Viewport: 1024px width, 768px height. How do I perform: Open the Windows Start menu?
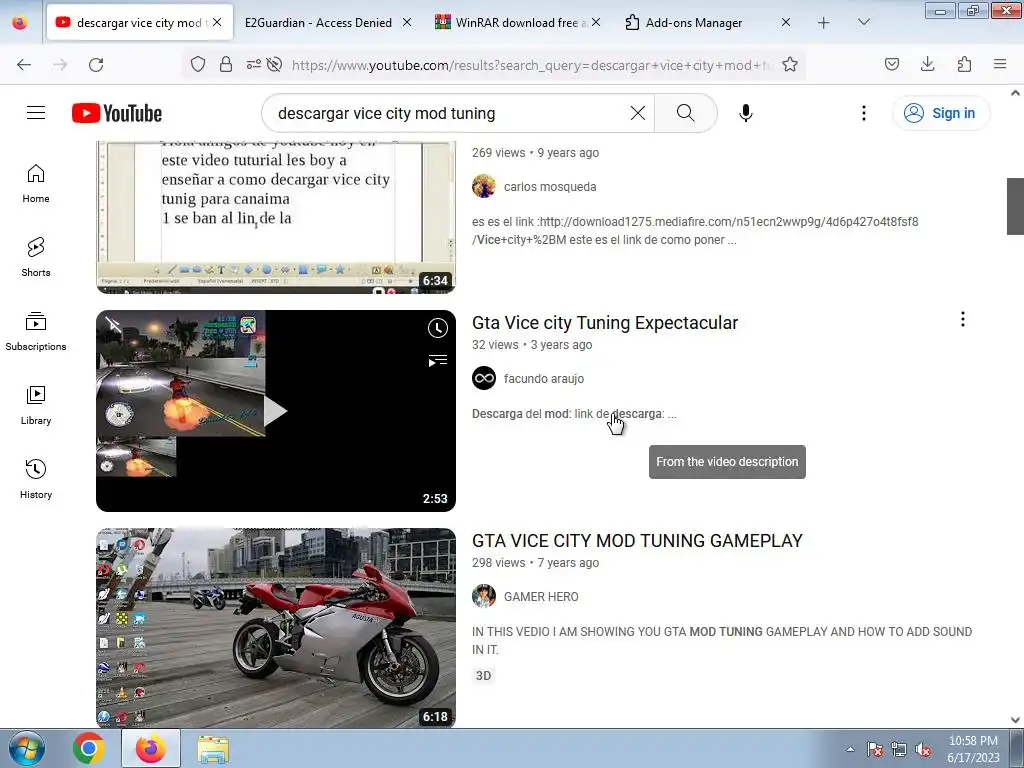tap(27, 748)
